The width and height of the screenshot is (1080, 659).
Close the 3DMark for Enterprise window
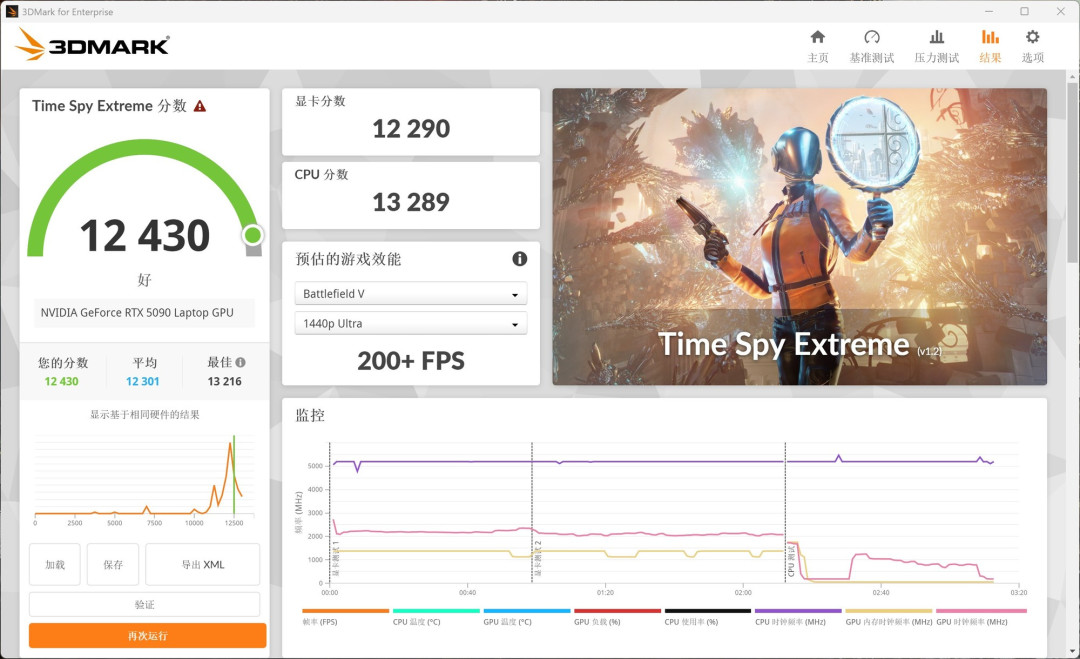[1061, 11]
